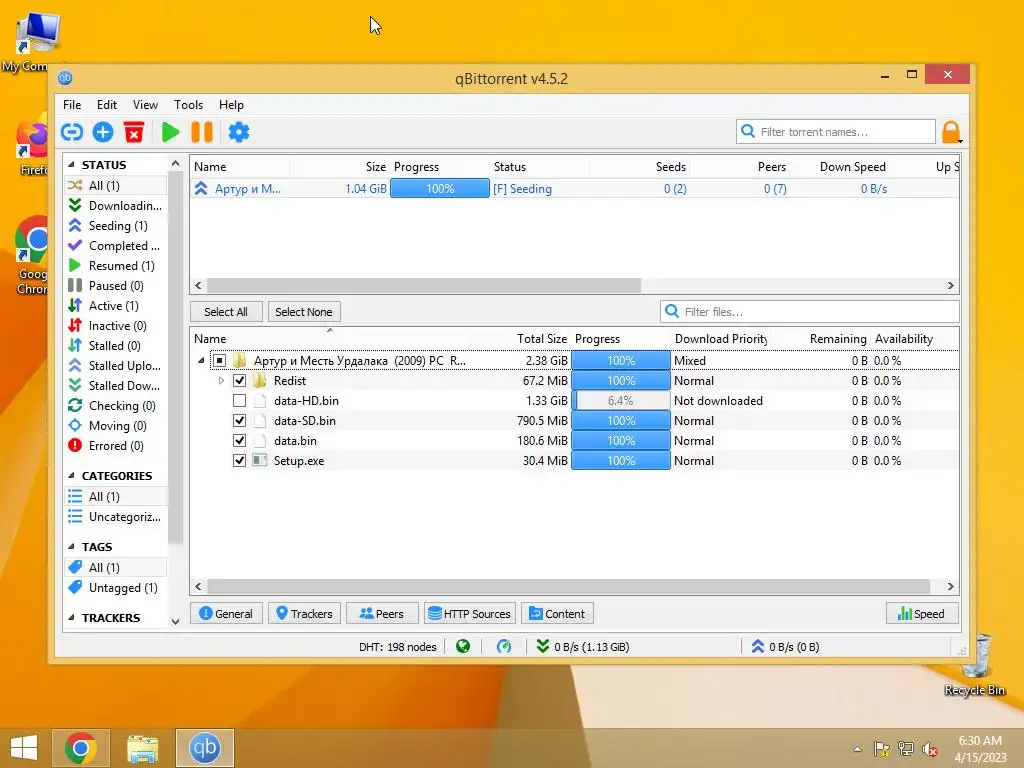Click the orange Pause toolbar icon

click(202, 132)
